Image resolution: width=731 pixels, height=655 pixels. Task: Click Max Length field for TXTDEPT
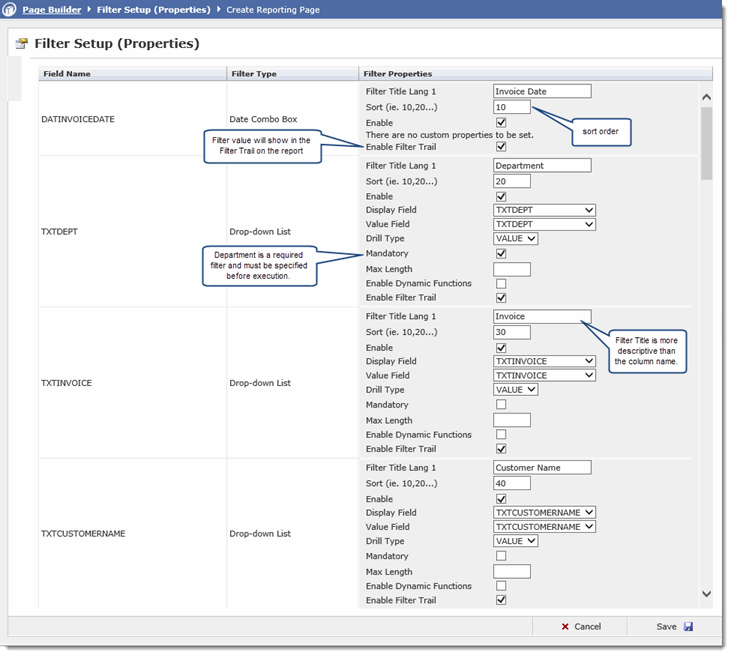(x=512, y=269)
